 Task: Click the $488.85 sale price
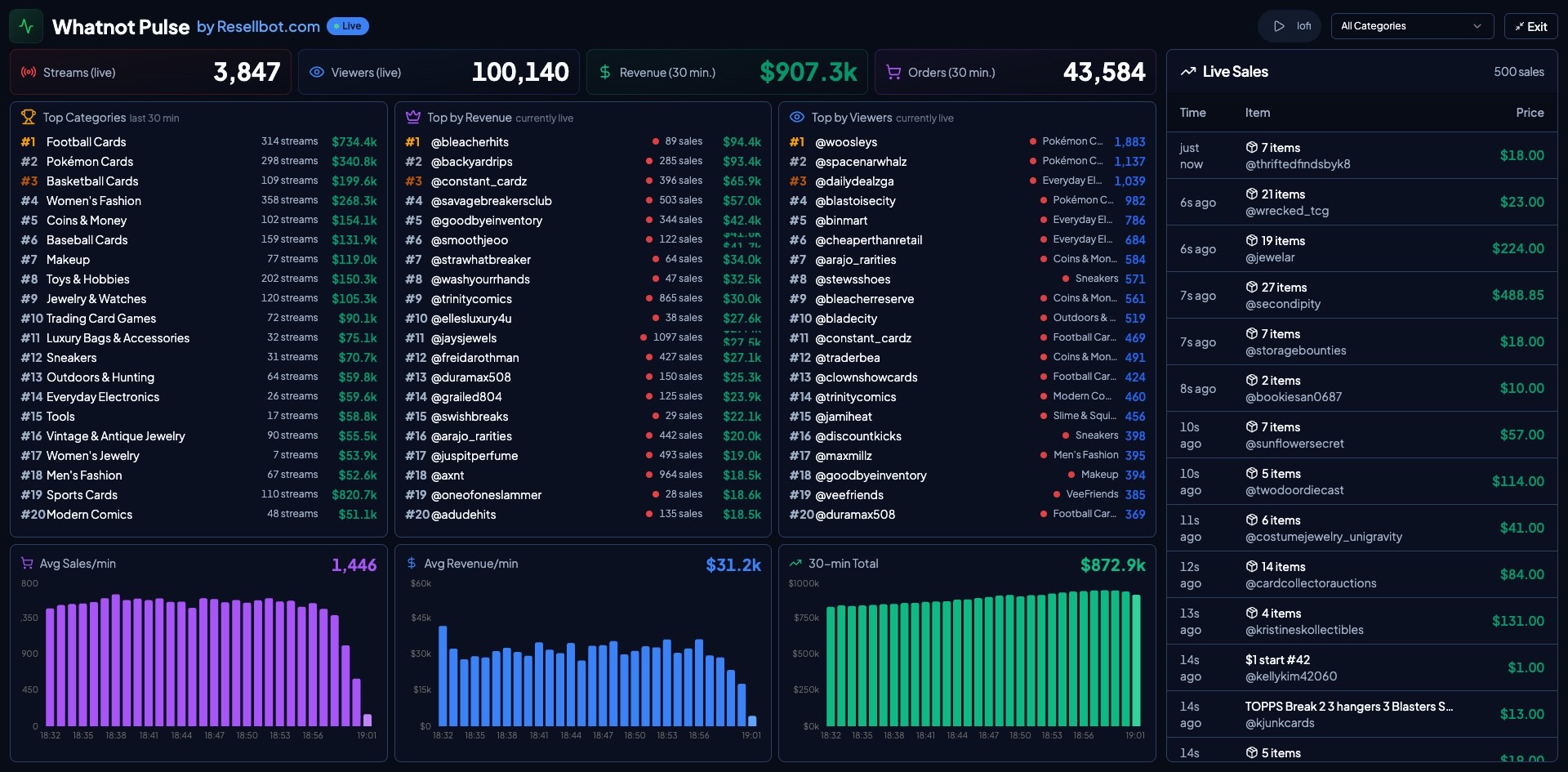1518,295
